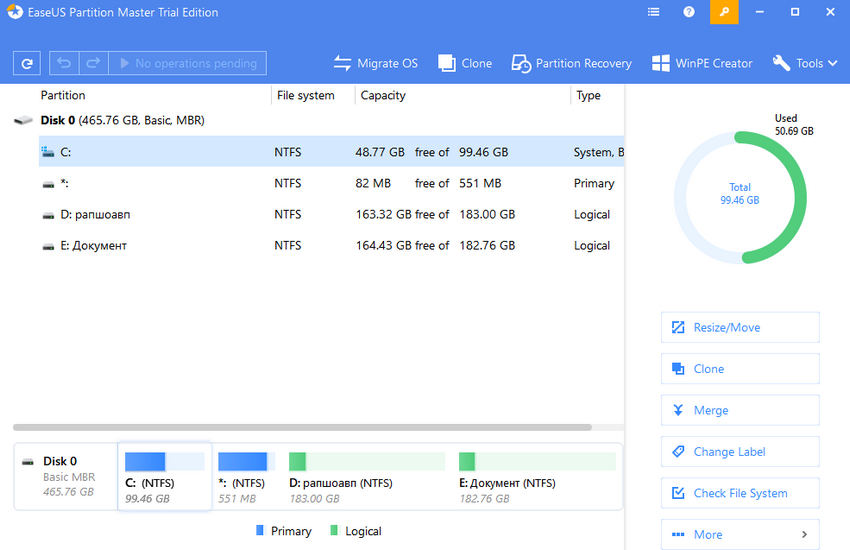
Task: Click the drive icon beside D: рапшоавп
Action: 48,216
